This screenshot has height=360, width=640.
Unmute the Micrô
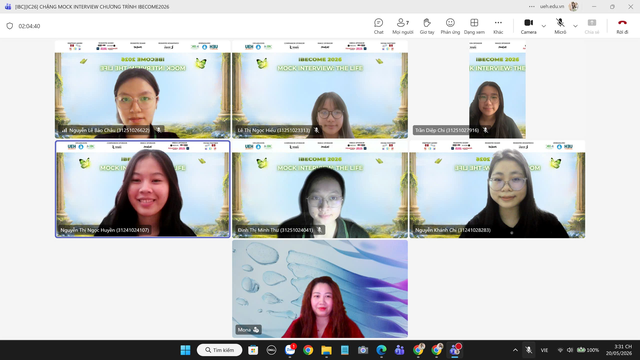click(x=560, y=26)
